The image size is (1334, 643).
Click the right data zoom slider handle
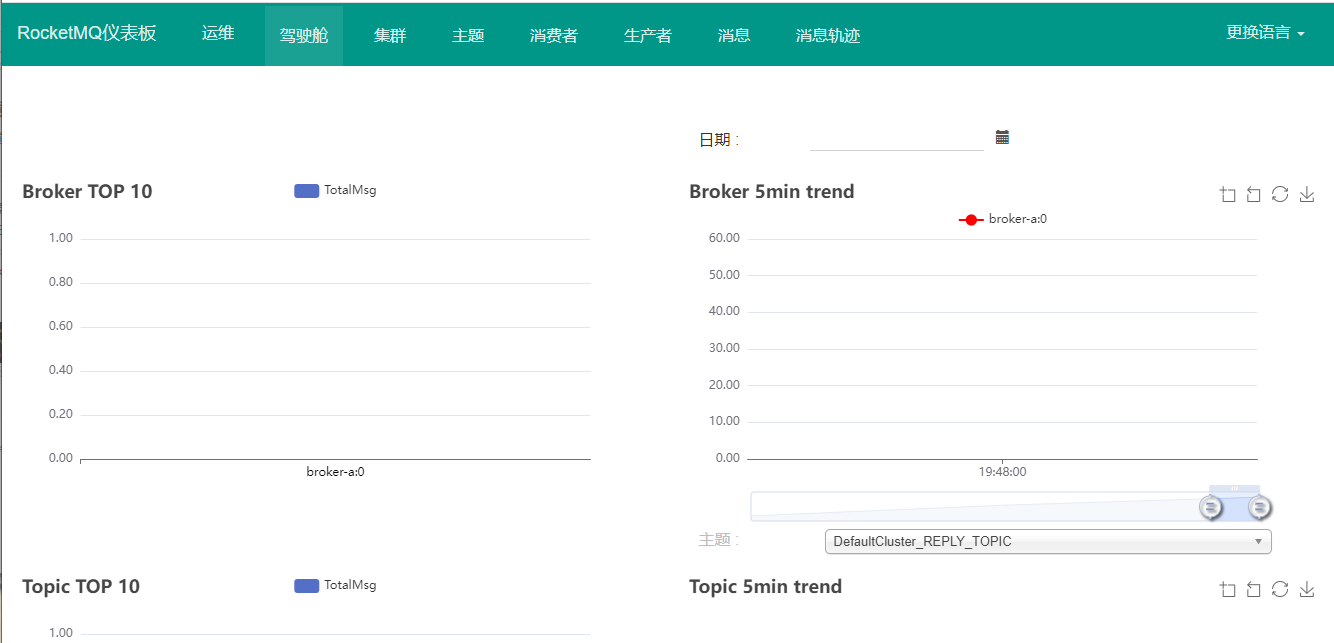point(1260,507)
